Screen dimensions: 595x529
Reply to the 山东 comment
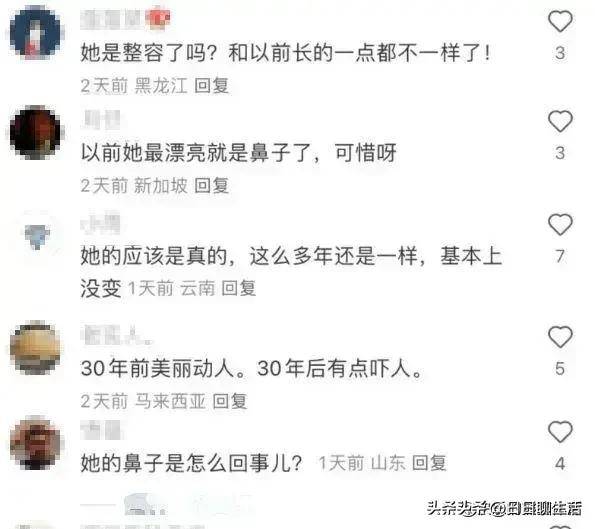(429, 463)
